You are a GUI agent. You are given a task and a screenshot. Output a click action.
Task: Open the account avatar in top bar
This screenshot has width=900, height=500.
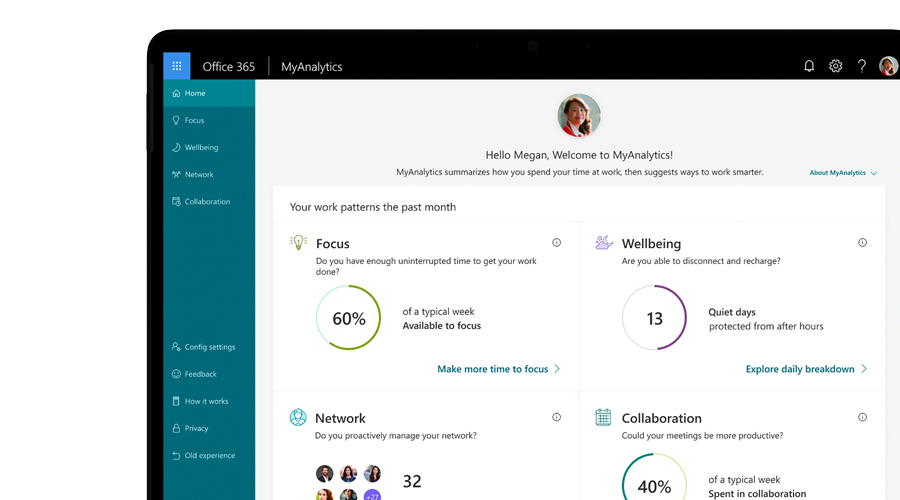[888, 66]
